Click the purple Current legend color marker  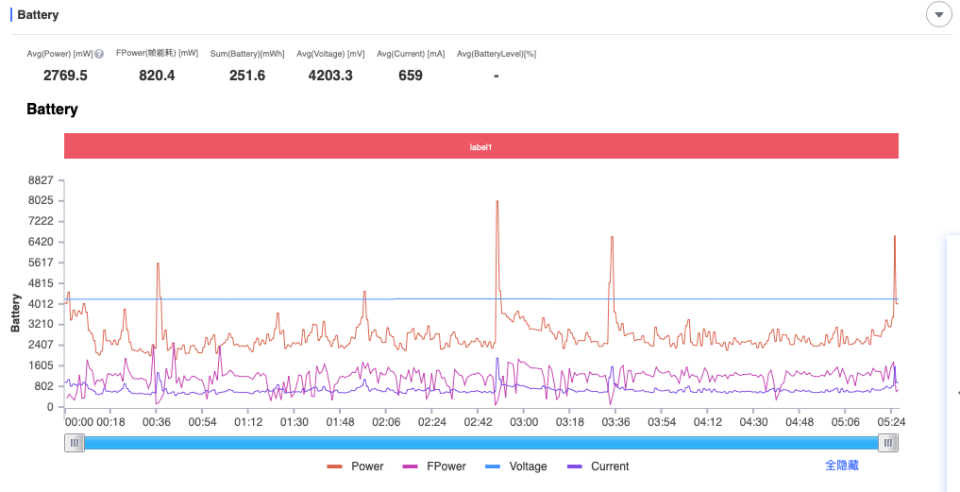click(574, 466)
